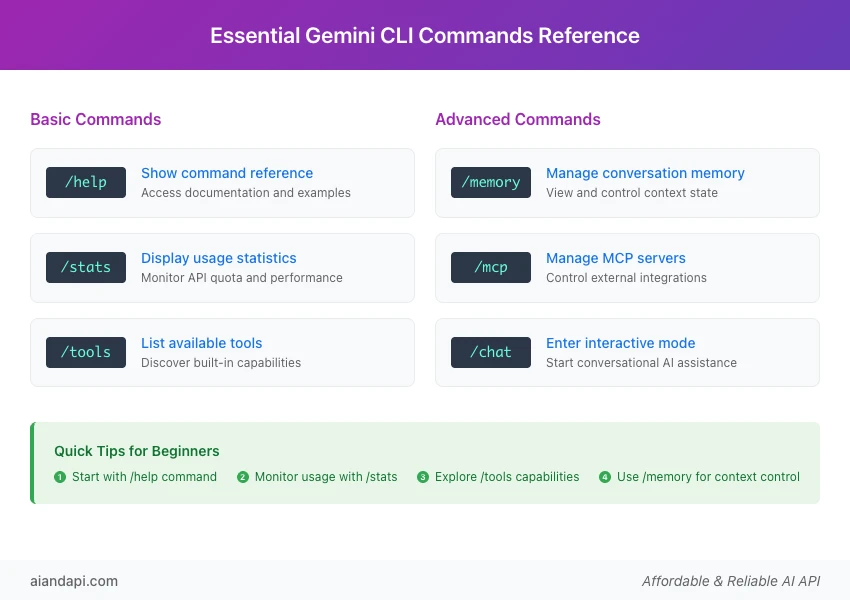Click the /tools command badge

[x=86, y=352]
